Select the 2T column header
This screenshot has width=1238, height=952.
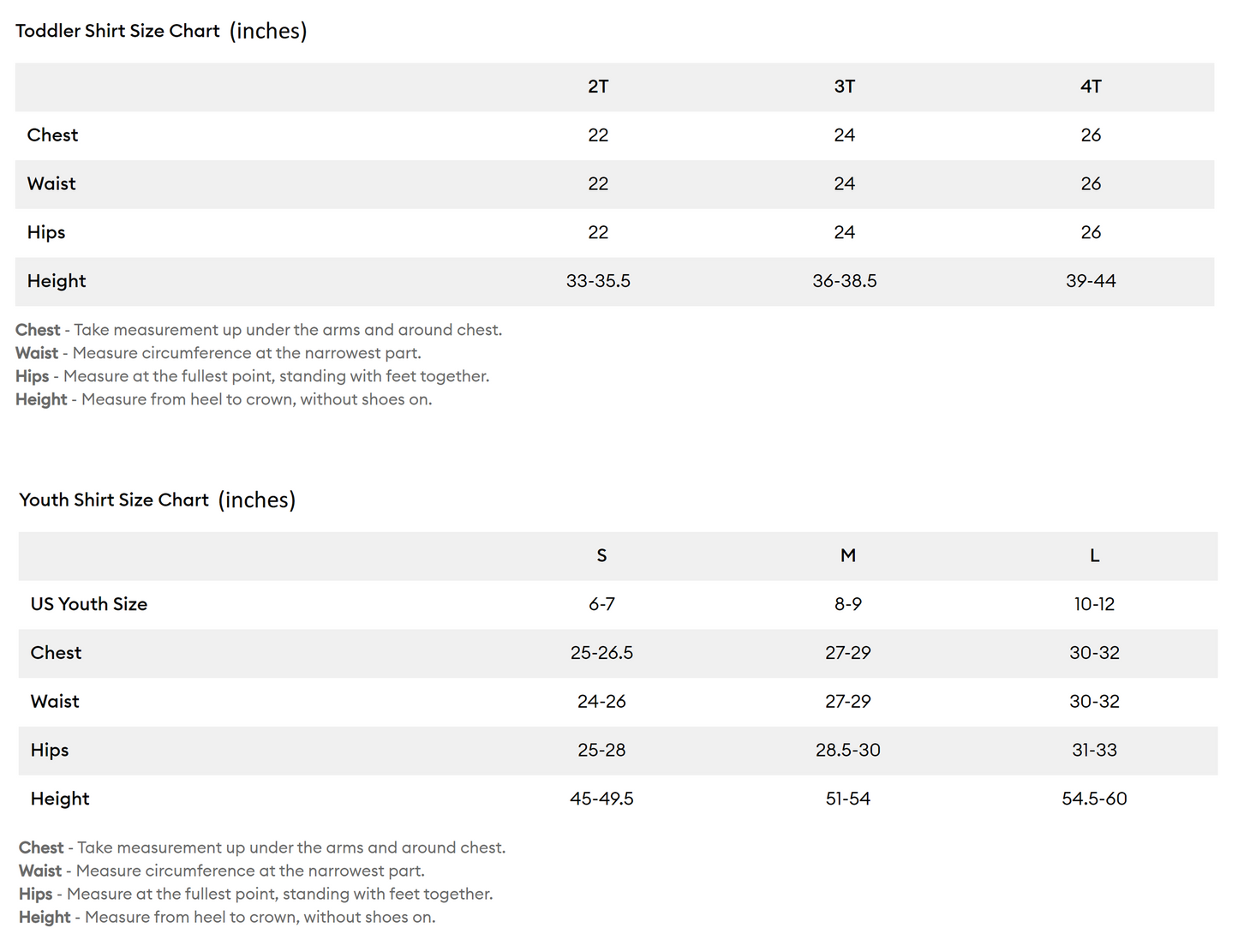(598, 87)
